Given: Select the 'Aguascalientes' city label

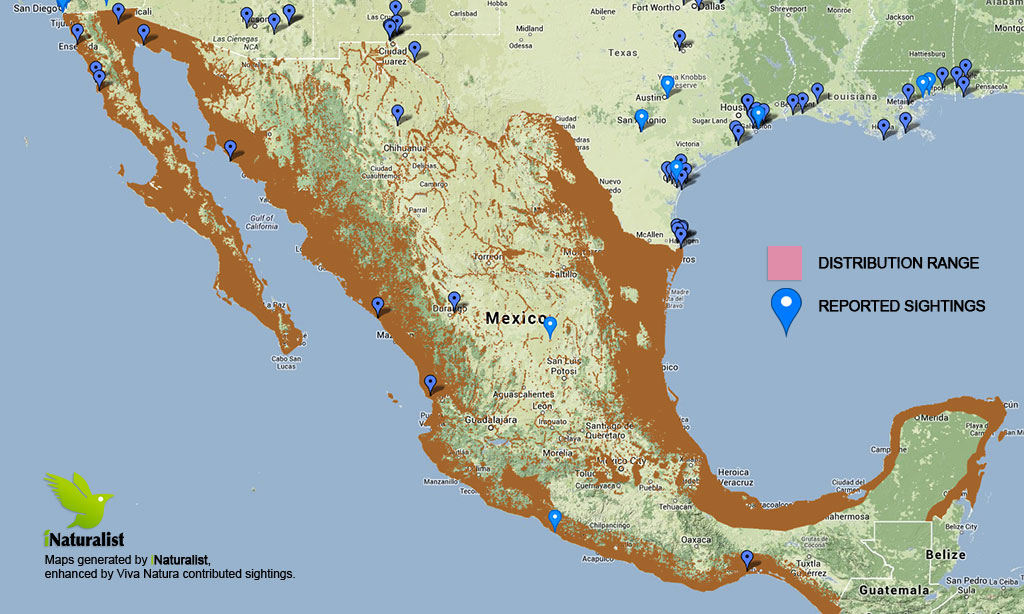Looking at the screenshot, I should point(523,395).
